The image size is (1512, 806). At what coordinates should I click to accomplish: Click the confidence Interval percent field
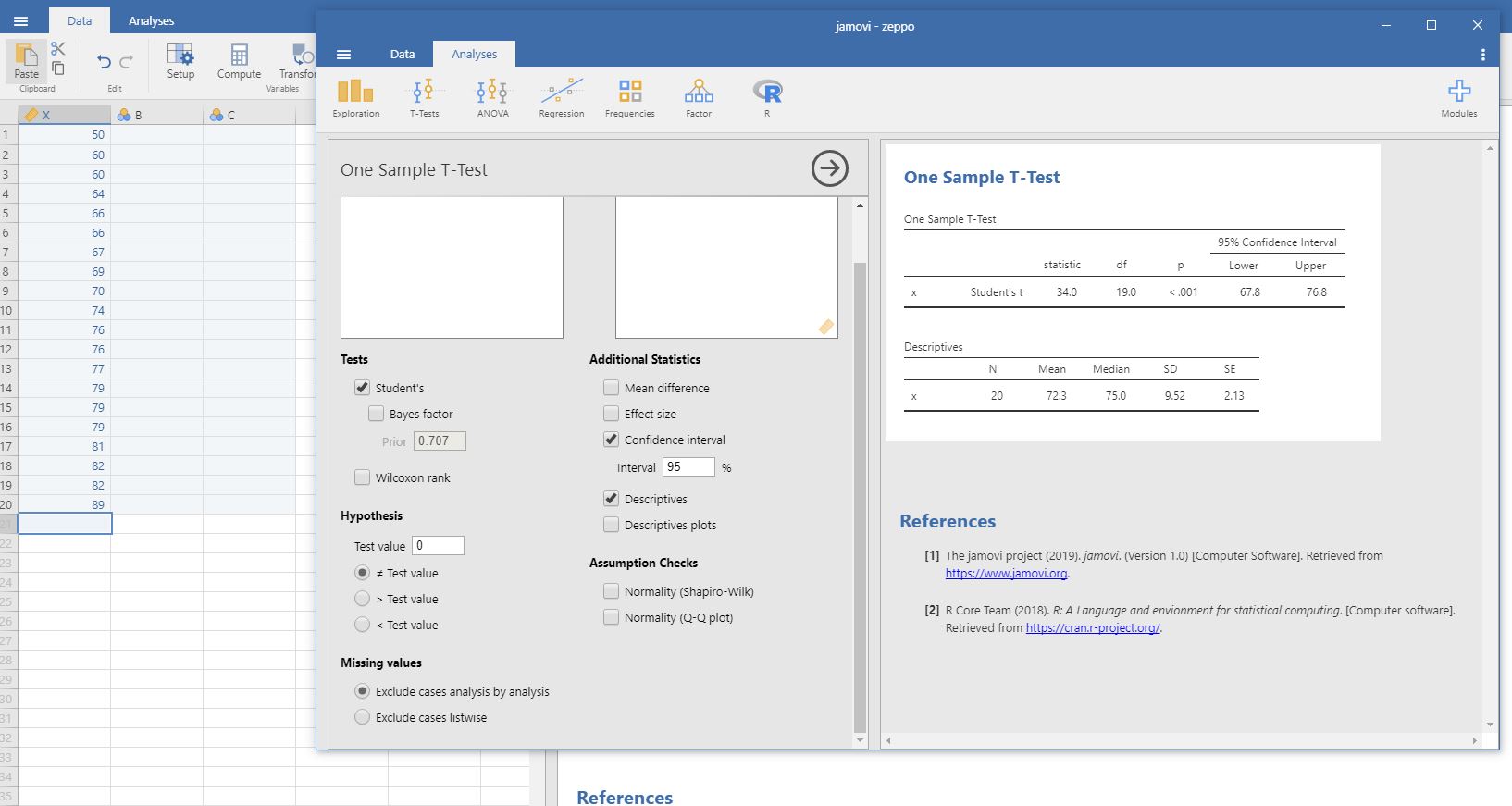(688, 467)
